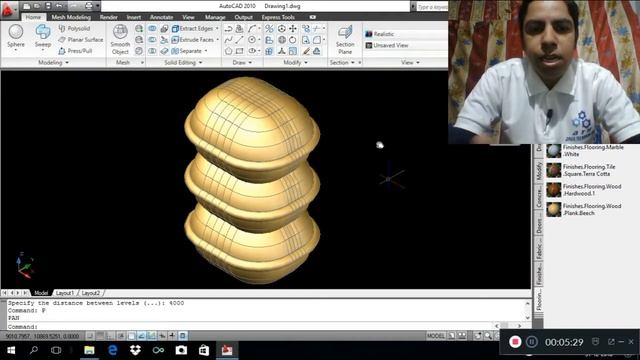Toggle Polar Tracking in the status bar

coord(121,336)
